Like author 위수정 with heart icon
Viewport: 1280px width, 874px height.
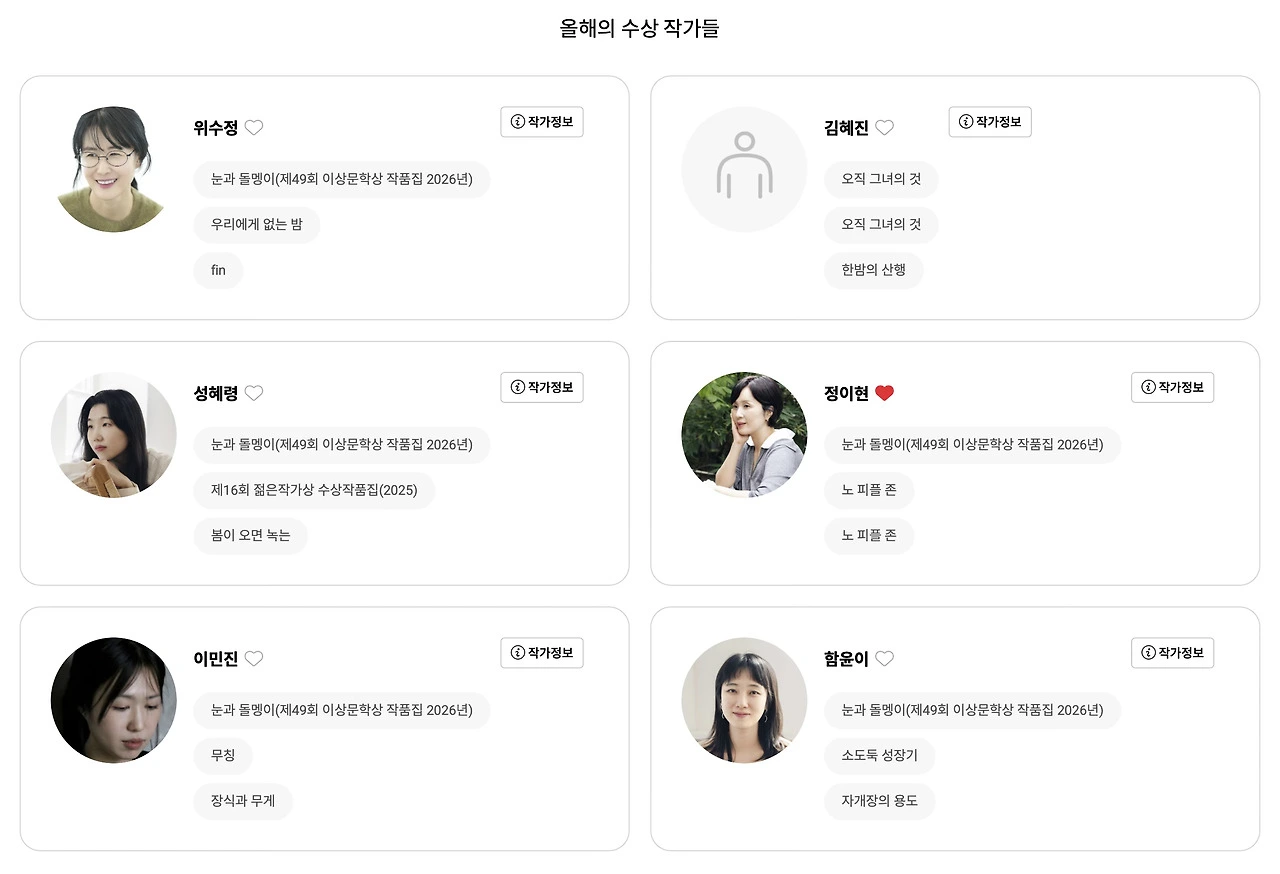pyautogui.click(x=254, y=127)
